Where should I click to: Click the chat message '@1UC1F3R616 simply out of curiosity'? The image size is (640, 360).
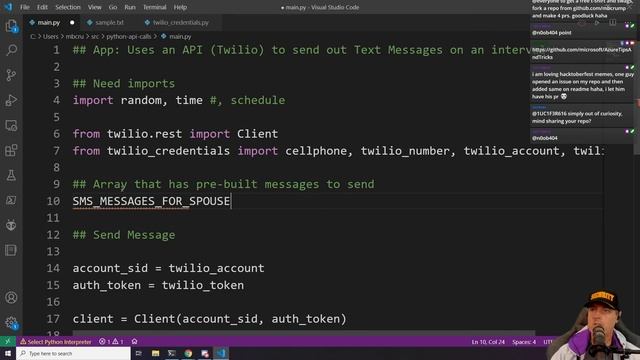577,114
